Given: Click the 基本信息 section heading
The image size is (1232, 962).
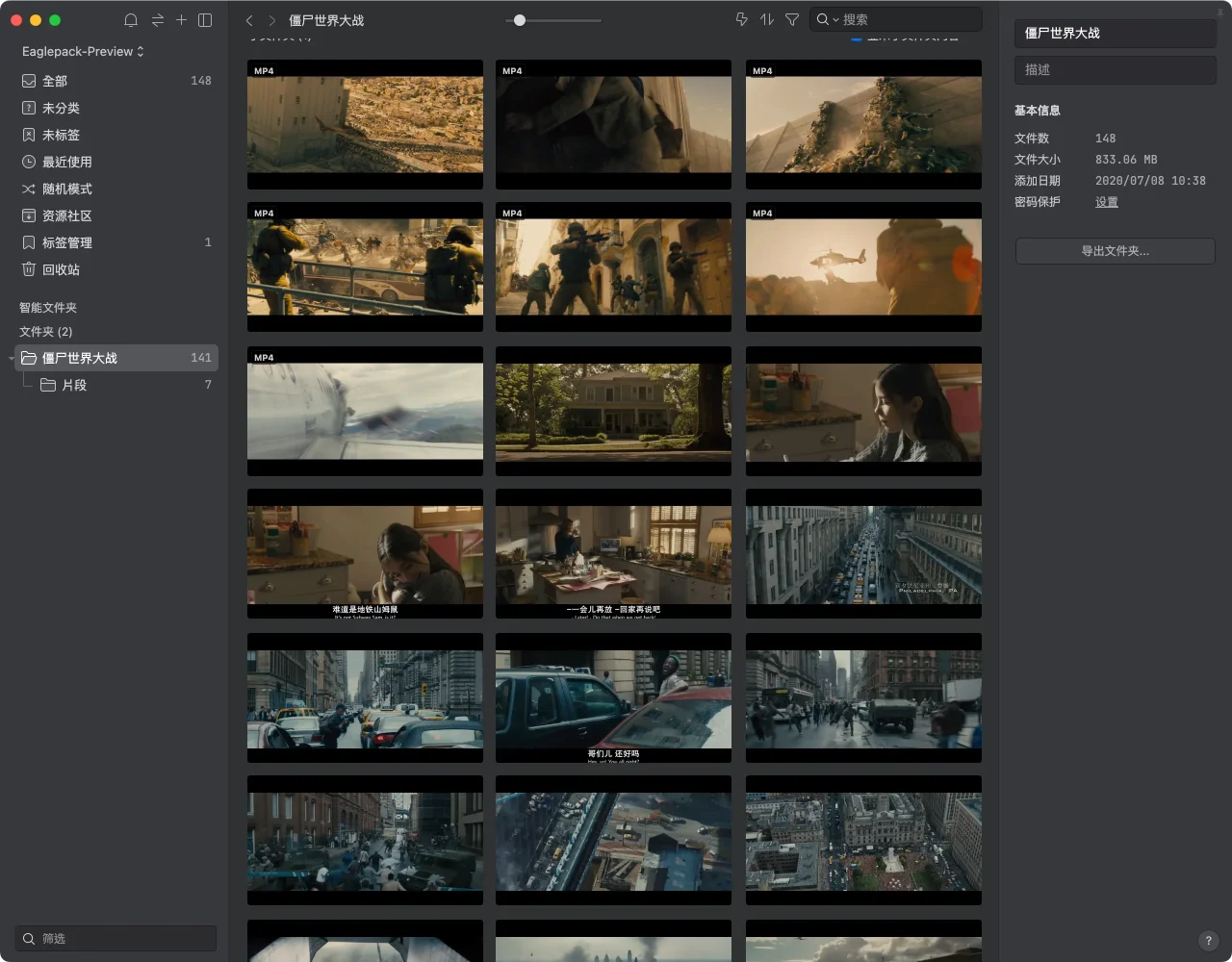Looking at the screenshot, I should tap(1037, 111).
